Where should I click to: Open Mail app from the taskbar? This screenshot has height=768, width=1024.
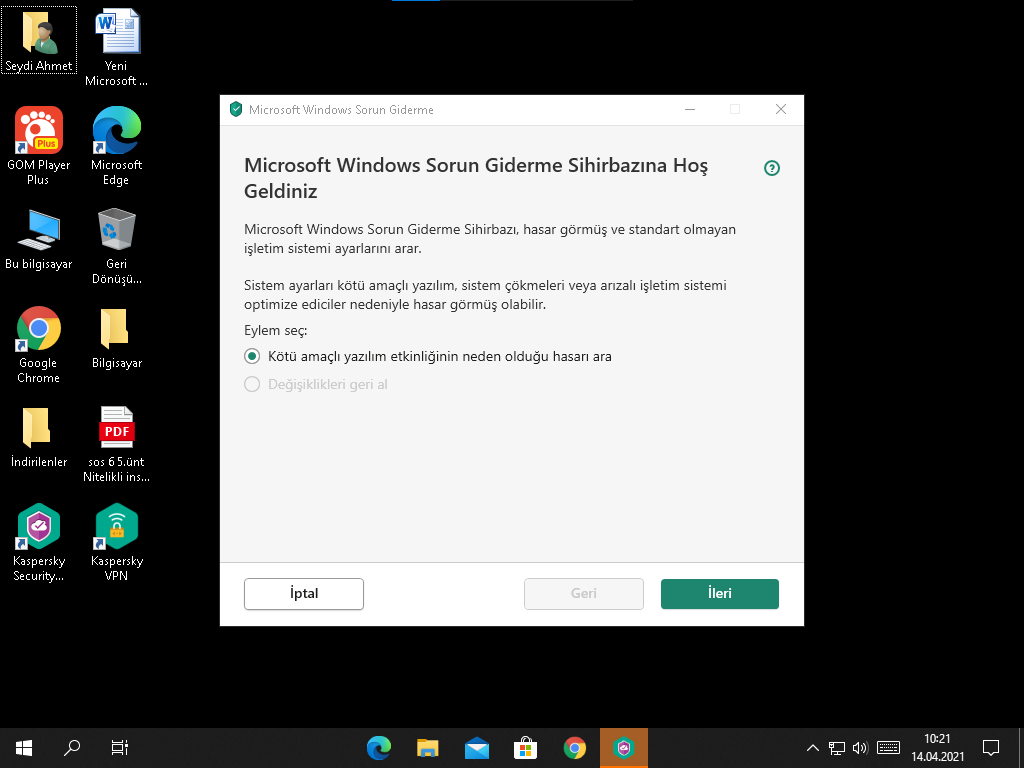tap(477, 748)
